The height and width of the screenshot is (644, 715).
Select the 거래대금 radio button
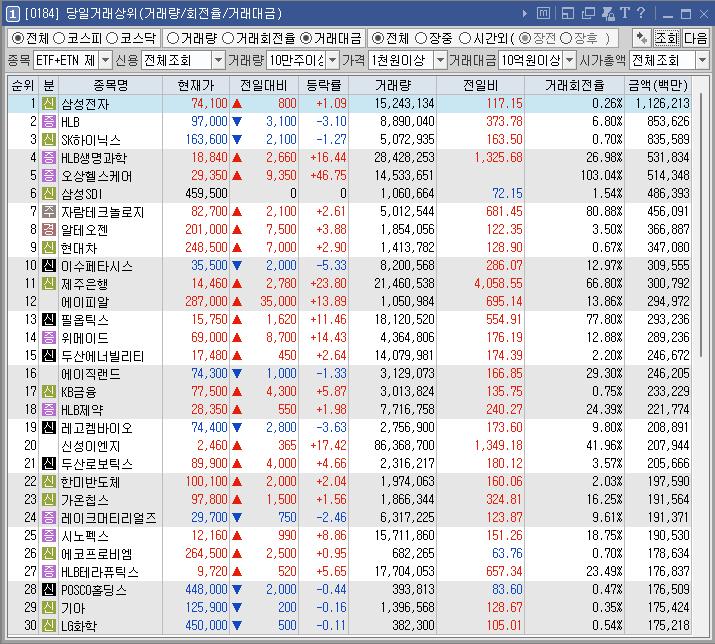point(306,38)
